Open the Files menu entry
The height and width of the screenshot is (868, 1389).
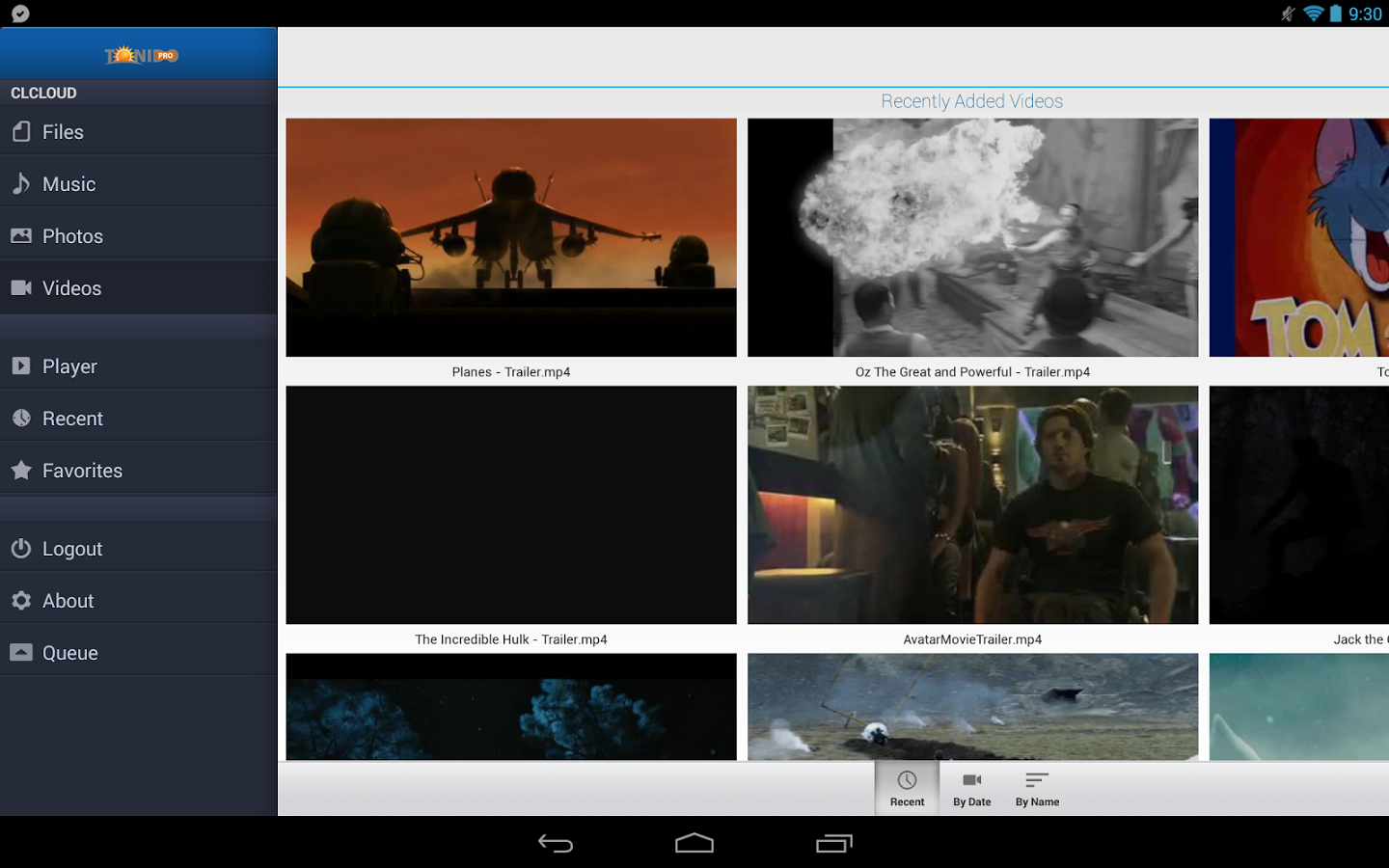coord(139,132)
